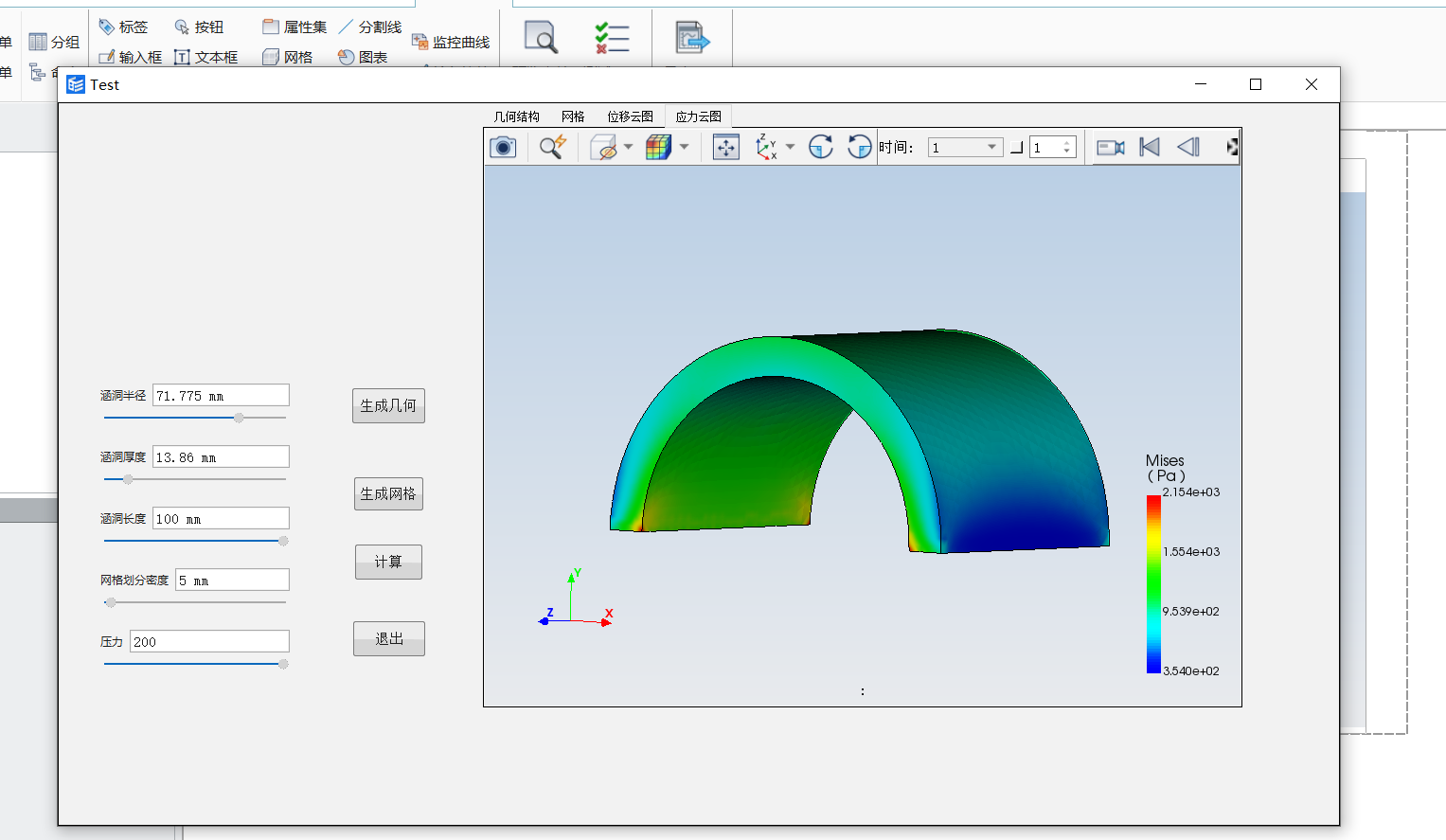Click the 网格划分密度 slider handle
The width and height of the screenshot is (1446, 840).
(x=111, y=602)
